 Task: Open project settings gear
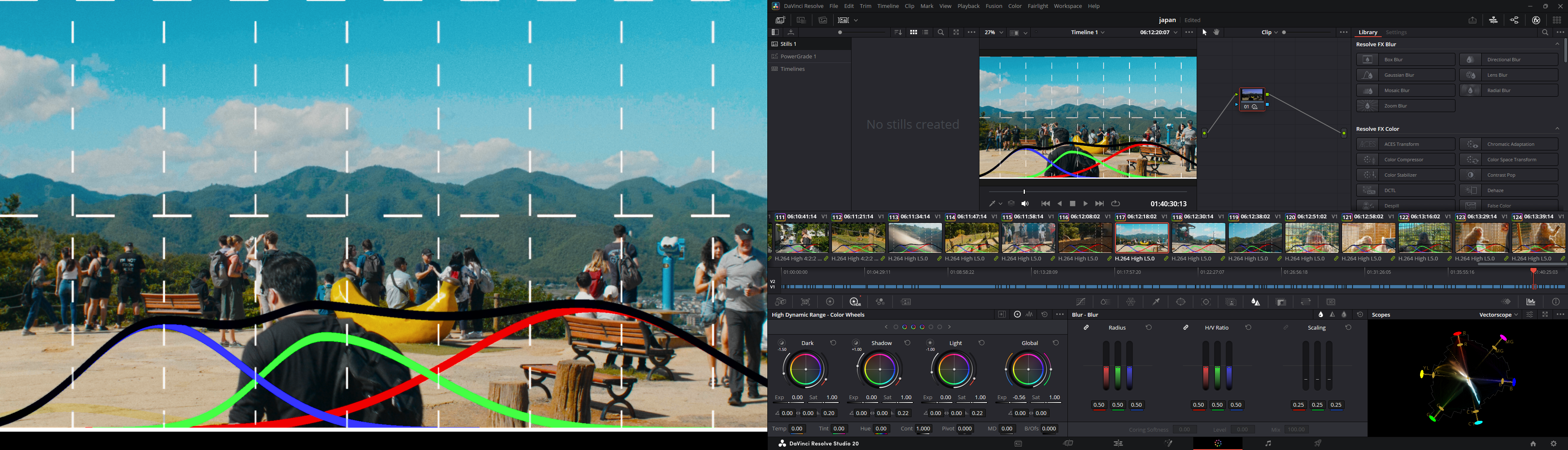point(1553,444)
